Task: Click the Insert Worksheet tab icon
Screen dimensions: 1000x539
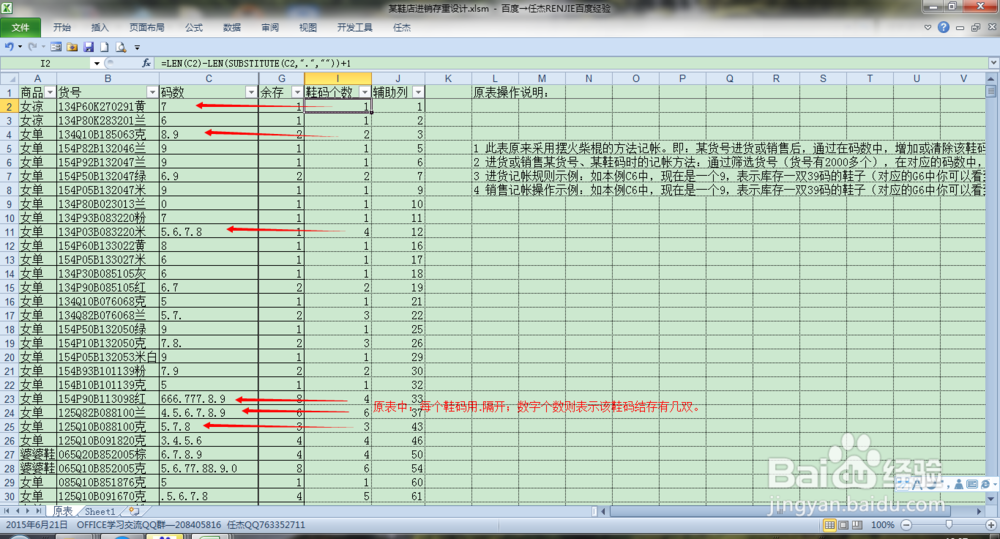Action: (x=133, y=511)
